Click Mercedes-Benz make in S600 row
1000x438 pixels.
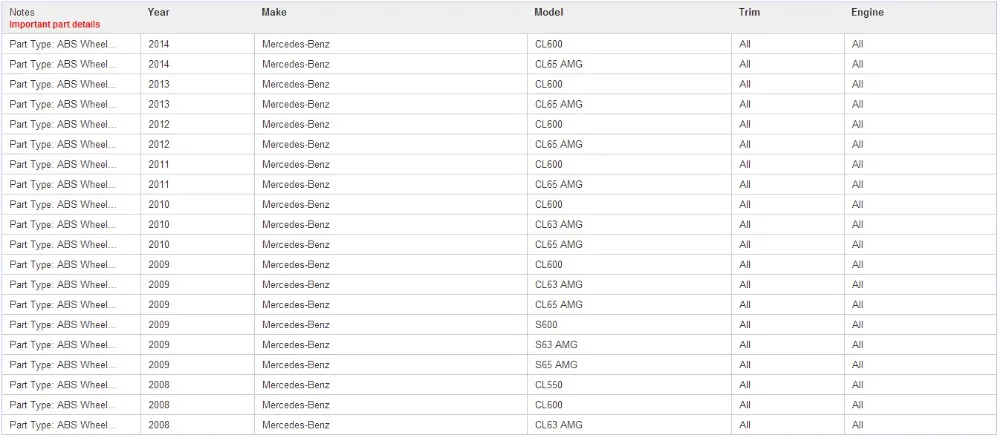point(296,325)
